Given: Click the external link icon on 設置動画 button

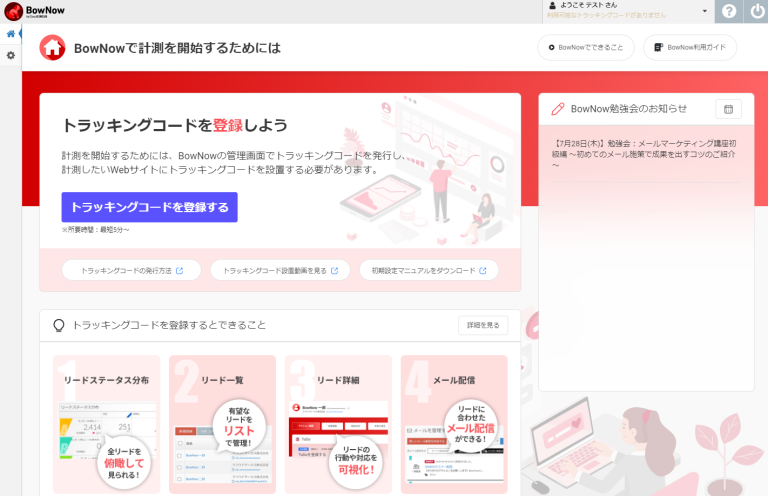Looking at the screenshot, I should click(x=335, y=271).
